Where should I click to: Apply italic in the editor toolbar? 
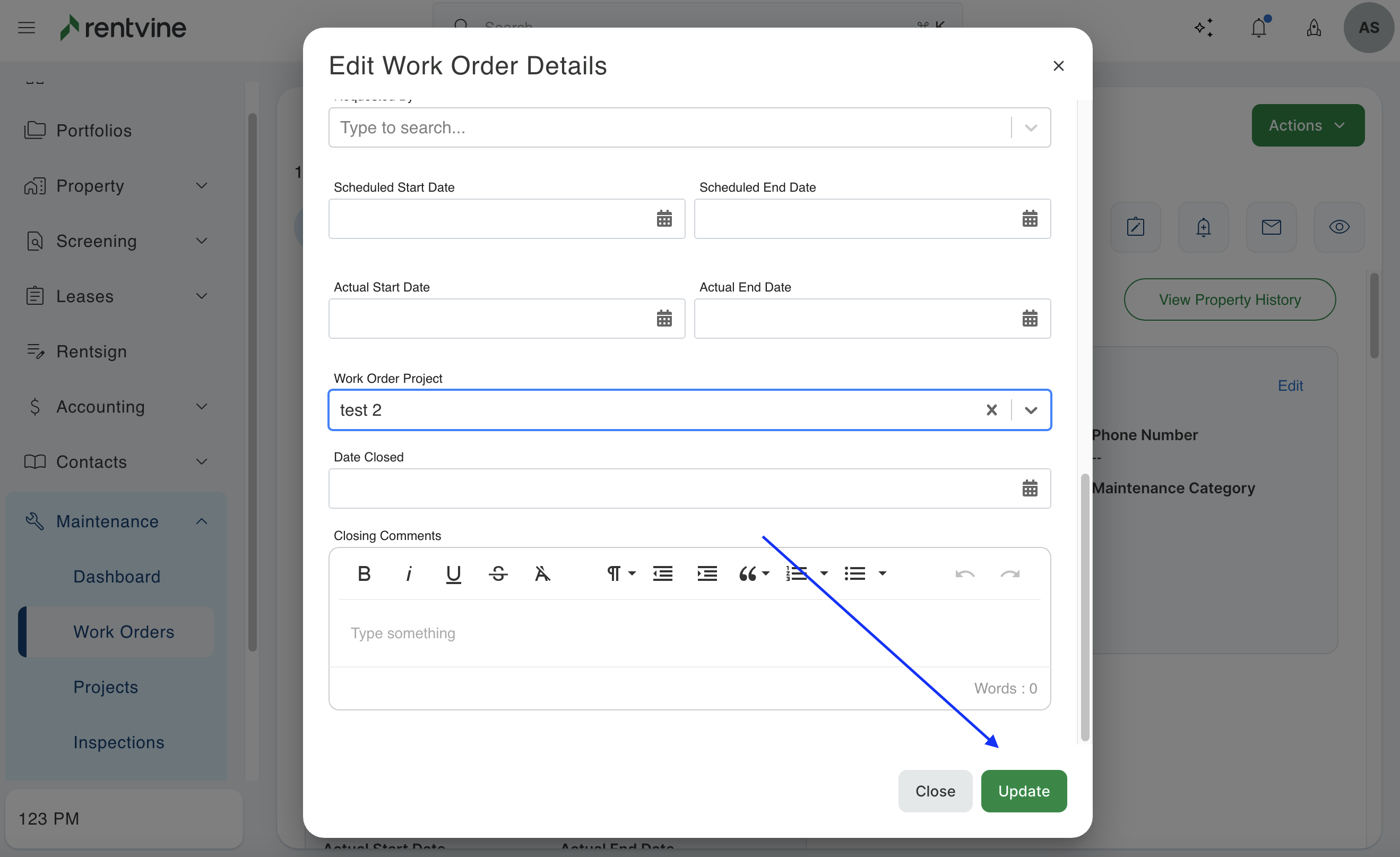409,574
